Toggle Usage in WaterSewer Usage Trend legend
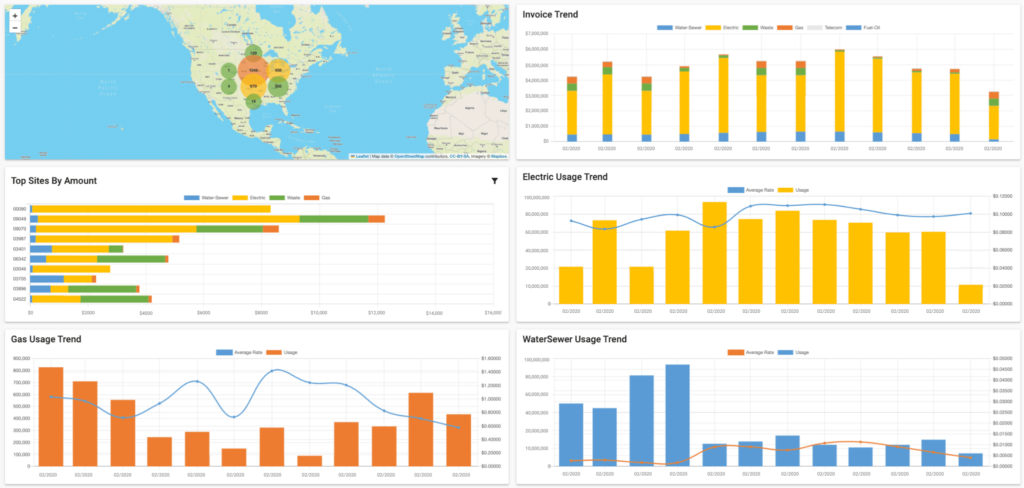Image resolution: width=1024 pixels, height=488 pixels. click(792, 352)
